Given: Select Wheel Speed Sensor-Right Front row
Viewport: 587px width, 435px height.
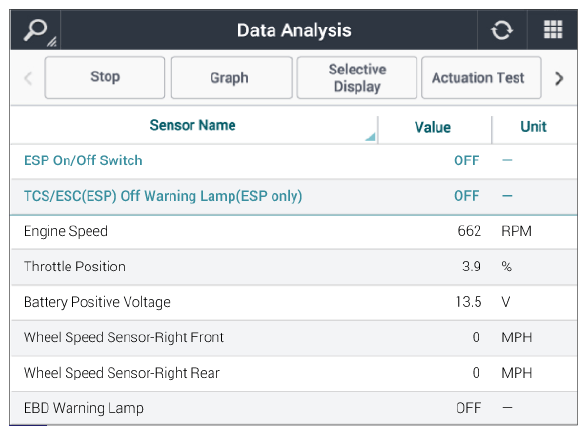Looking at the screenshot, I should (294, 338).
